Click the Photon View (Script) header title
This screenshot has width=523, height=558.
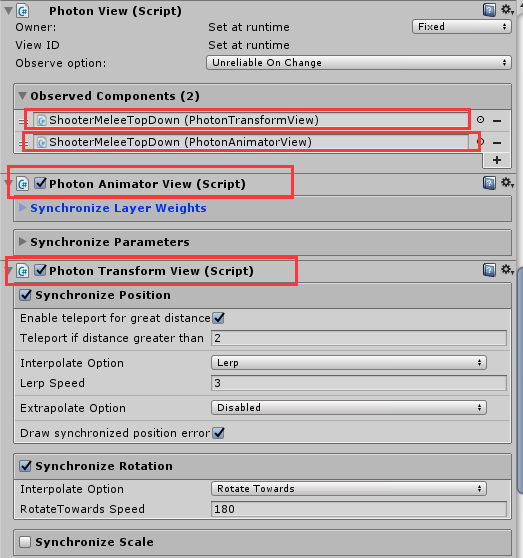[x=115, y=11]
